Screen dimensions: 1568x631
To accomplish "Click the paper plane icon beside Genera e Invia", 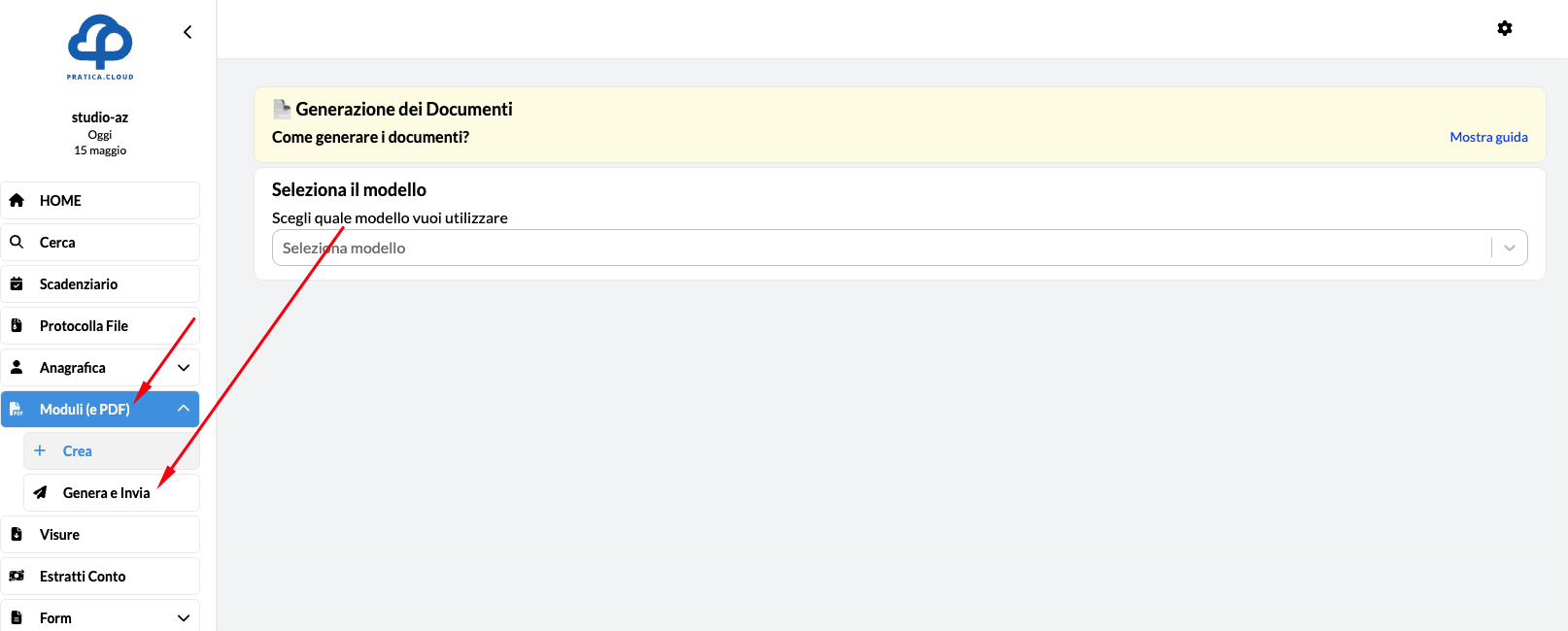I will pos(40,492).
